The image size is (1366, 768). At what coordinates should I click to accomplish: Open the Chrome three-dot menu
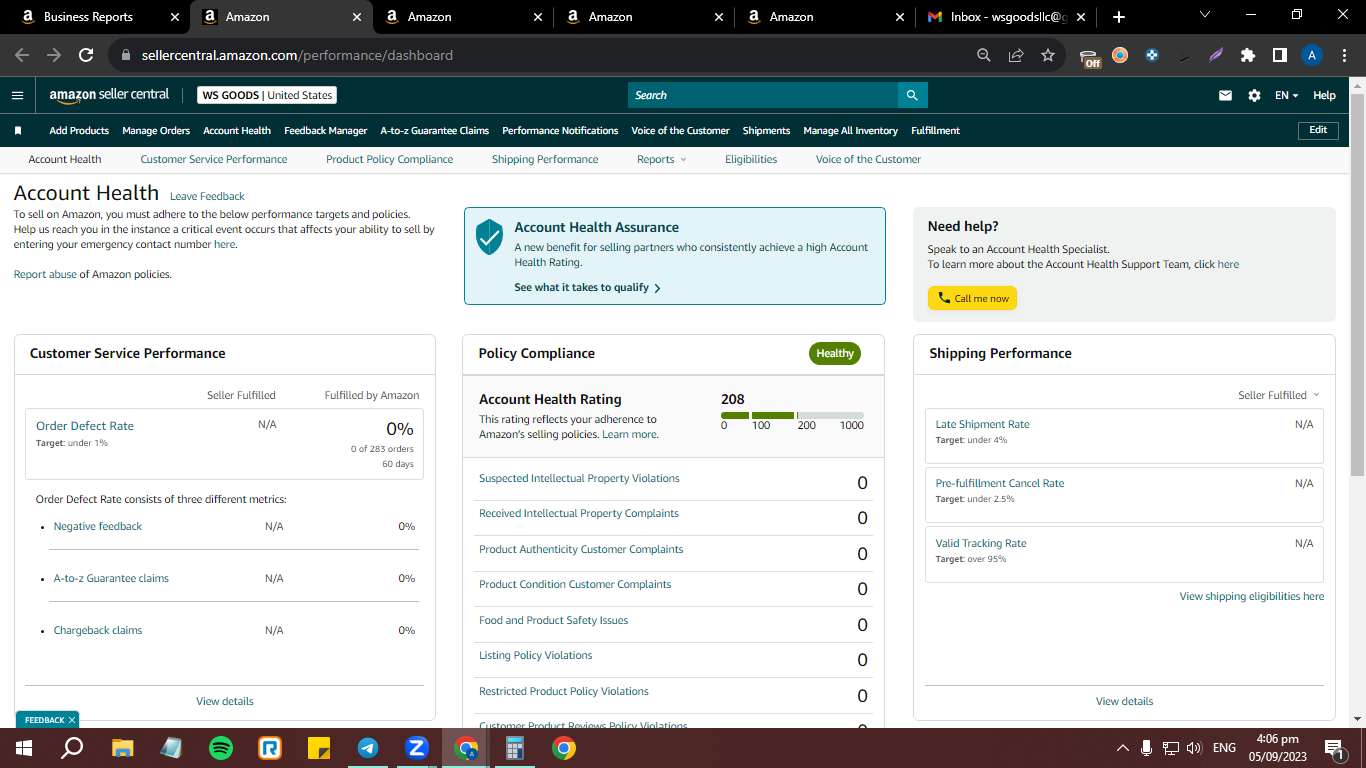point(1344,56)
